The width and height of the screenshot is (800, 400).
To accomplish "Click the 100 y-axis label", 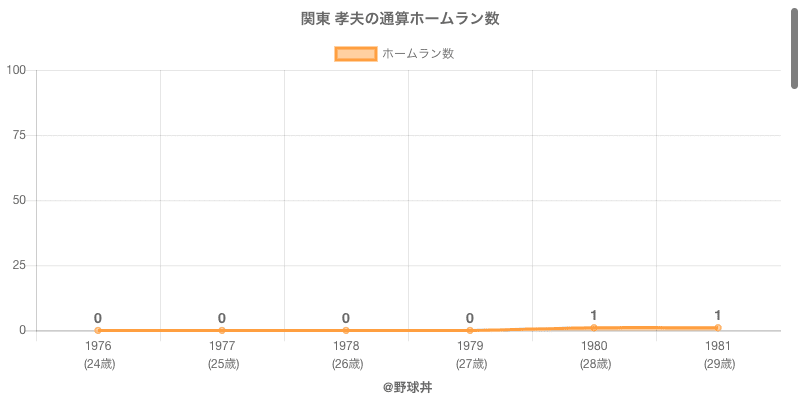I will pos(16,70).
